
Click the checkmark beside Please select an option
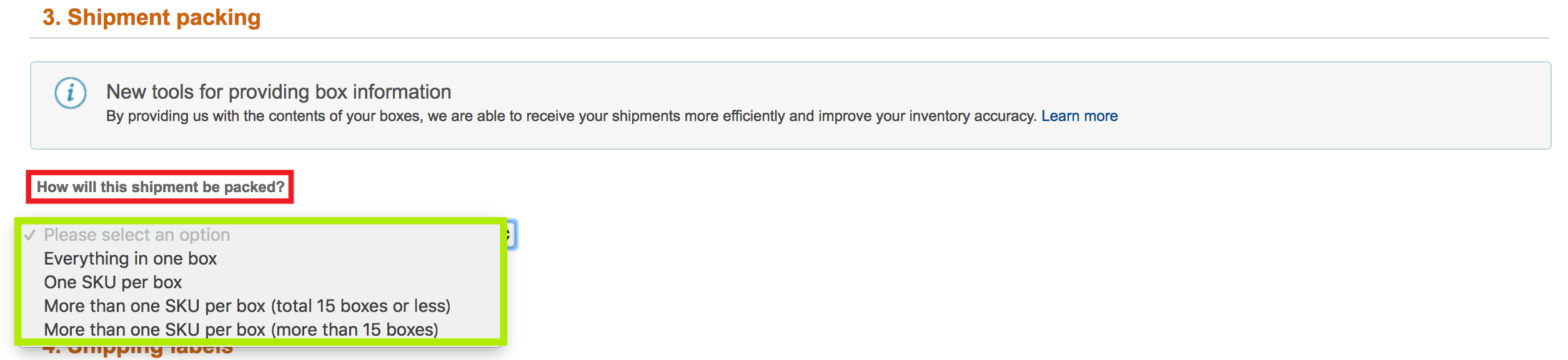[30, 235]
